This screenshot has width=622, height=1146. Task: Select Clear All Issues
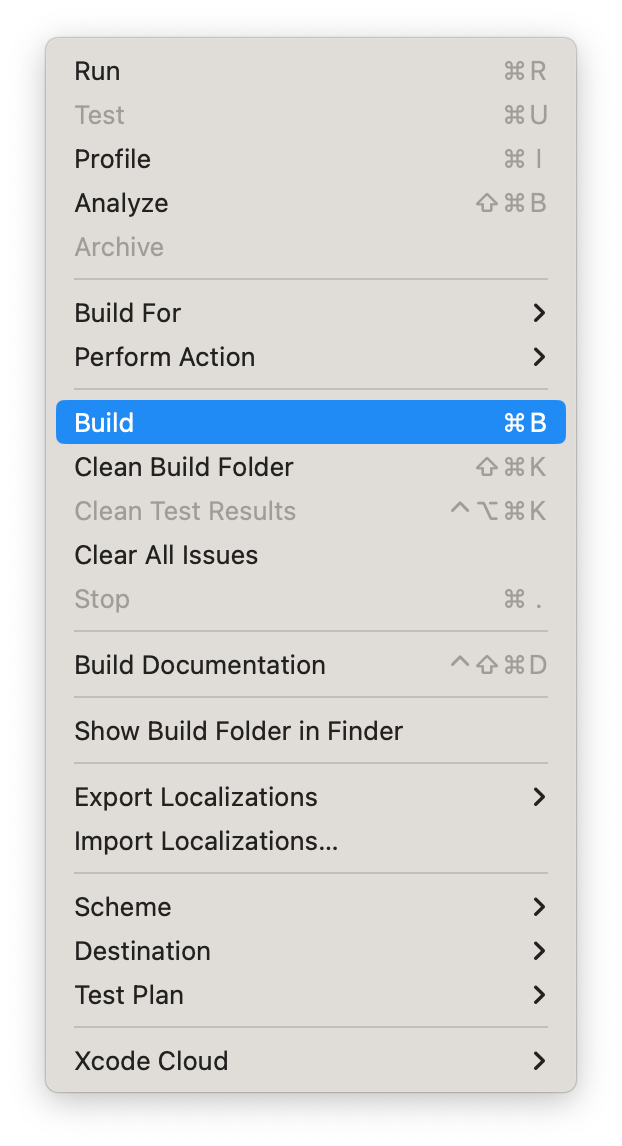(x=164, y=554)
